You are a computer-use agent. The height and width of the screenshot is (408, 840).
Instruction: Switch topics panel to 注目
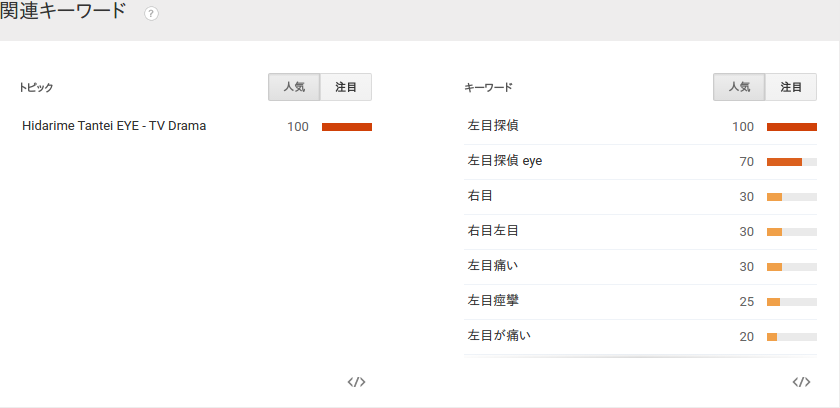point(346,87)
